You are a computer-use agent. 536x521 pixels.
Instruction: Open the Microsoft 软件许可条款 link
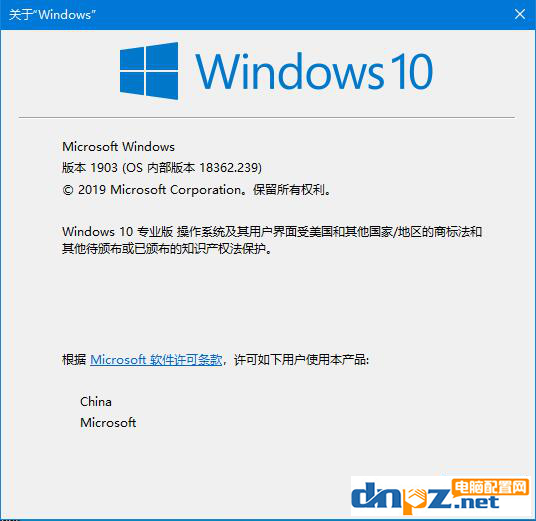(x=156, y=360)
